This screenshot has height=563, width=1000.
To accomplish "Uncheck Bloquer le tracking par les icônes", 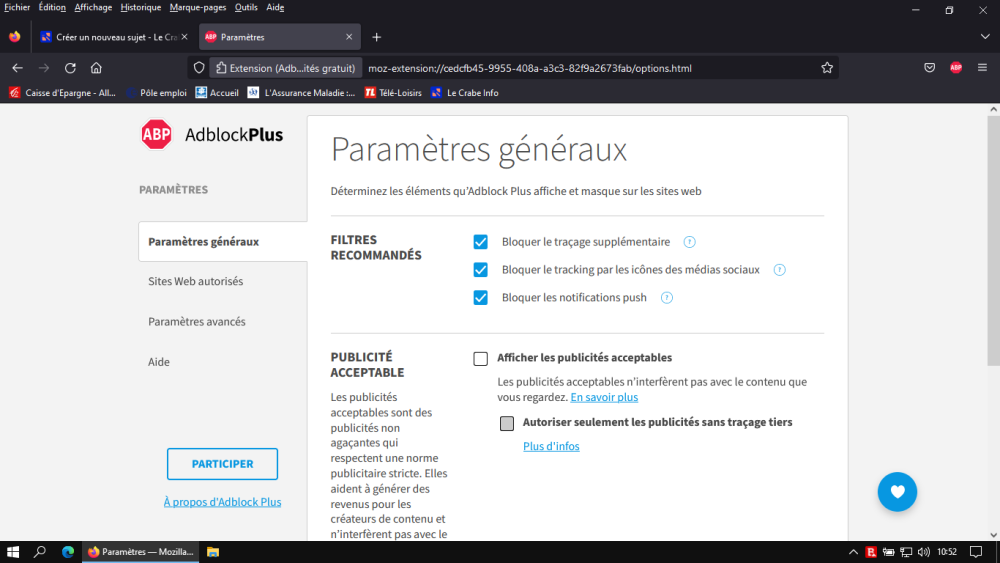I will pos(480,270).
